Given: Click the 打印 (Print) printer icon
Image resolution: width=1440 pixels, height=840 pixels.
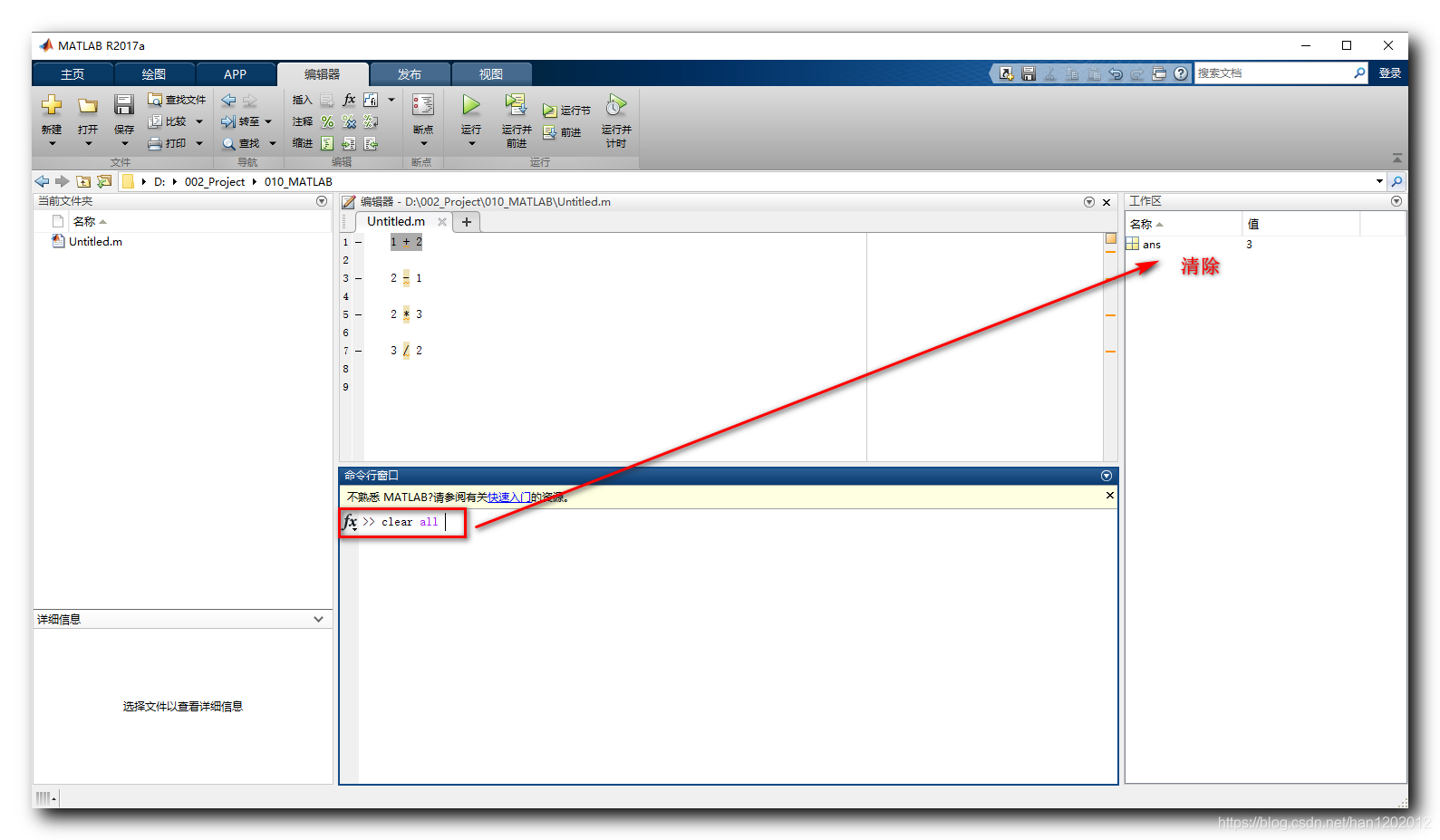Looking at the screenshot, I should (155, 143).
